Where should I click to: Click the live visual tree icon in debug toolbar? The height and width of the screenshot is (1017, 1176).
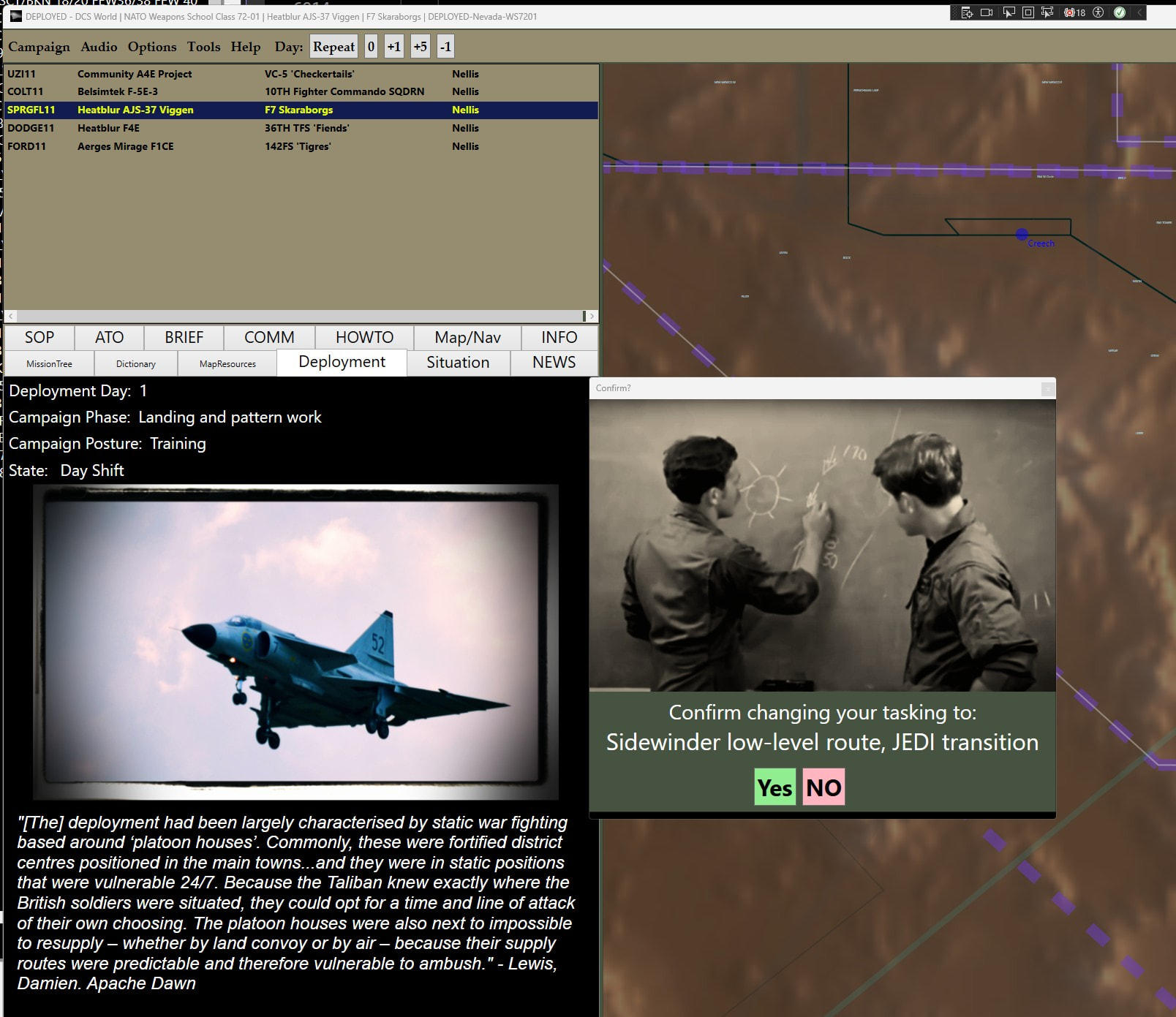[x=967, y=12]
